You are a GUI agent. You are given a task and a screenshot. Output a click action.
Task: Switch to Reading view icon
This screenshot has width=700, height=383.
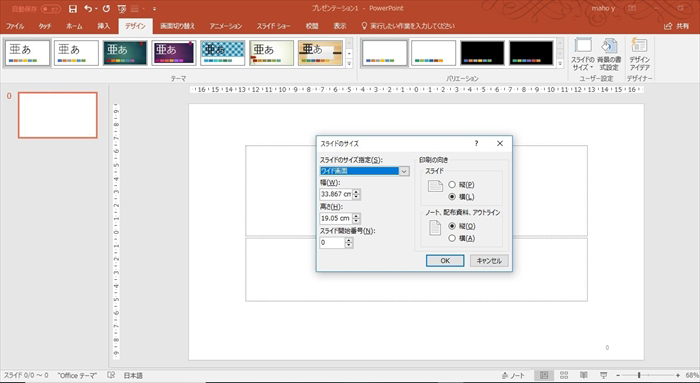pyautogui.click(x=583, y=375)
